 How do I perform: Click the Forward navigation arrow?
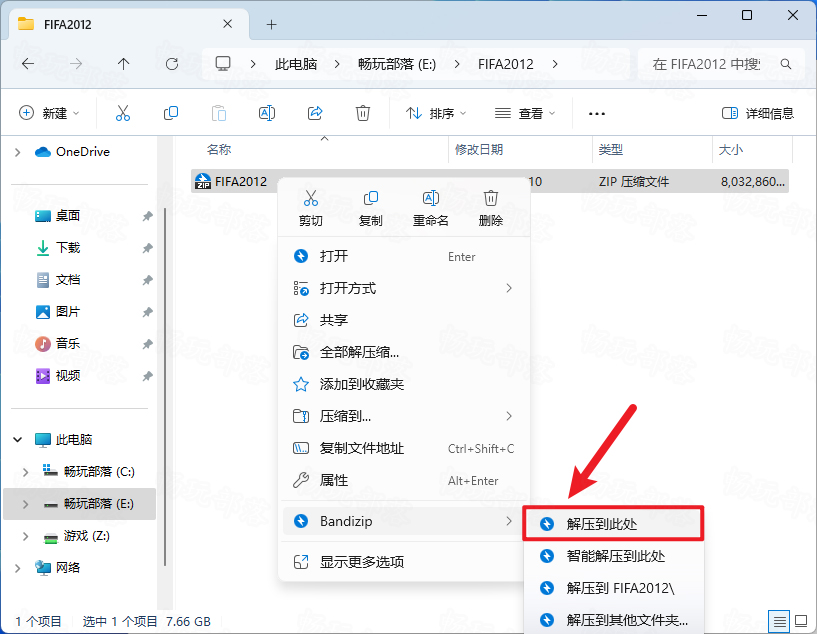pos(76,64)
